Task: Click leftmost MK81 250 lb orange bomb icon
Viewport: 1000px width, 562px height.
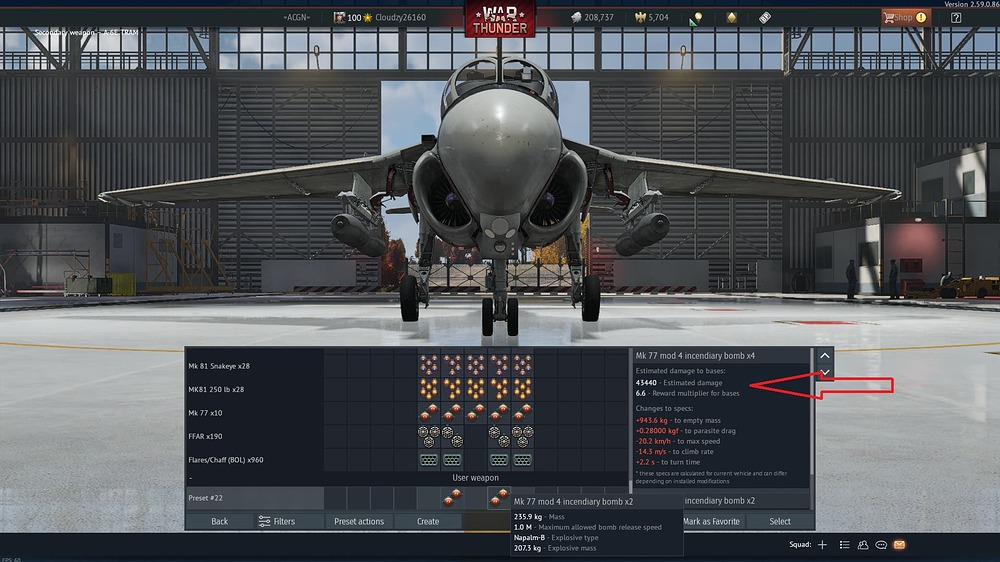Action: coord(429,389)
